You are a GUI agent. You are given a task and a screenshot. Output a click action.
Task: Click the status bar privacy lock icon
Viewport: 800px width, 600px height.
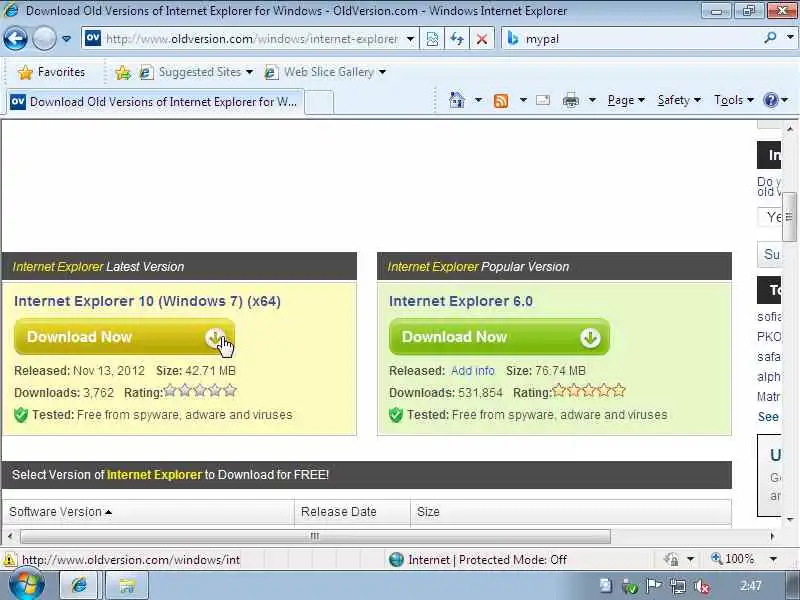(671, 560)
